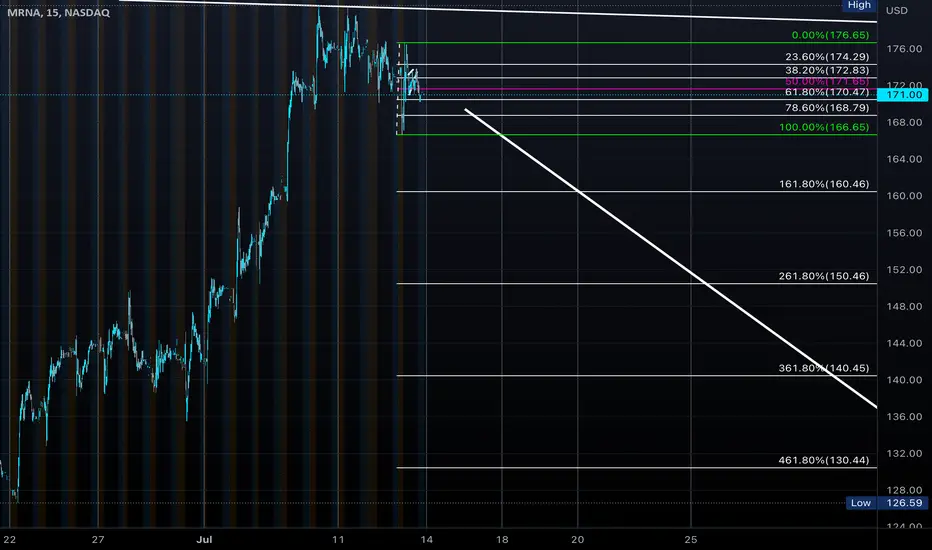Click the USD currency label
This screenshot has width=932, height=550.
(897, 11)
